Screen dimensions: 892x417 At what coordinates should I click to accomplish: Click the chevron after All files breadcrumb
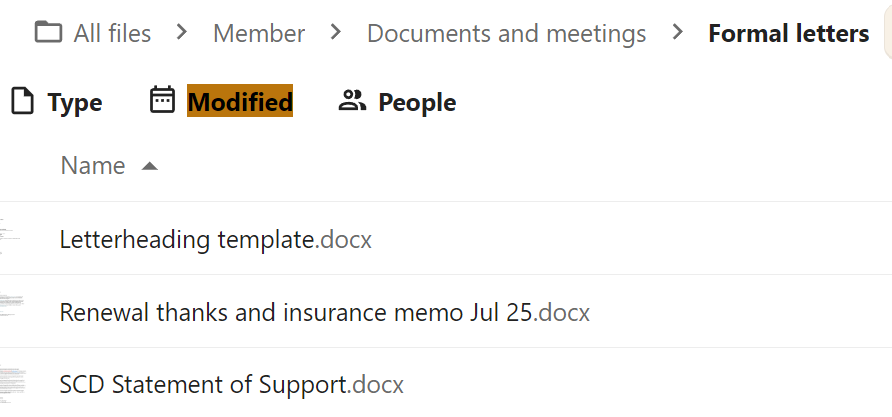coord(182,32)
